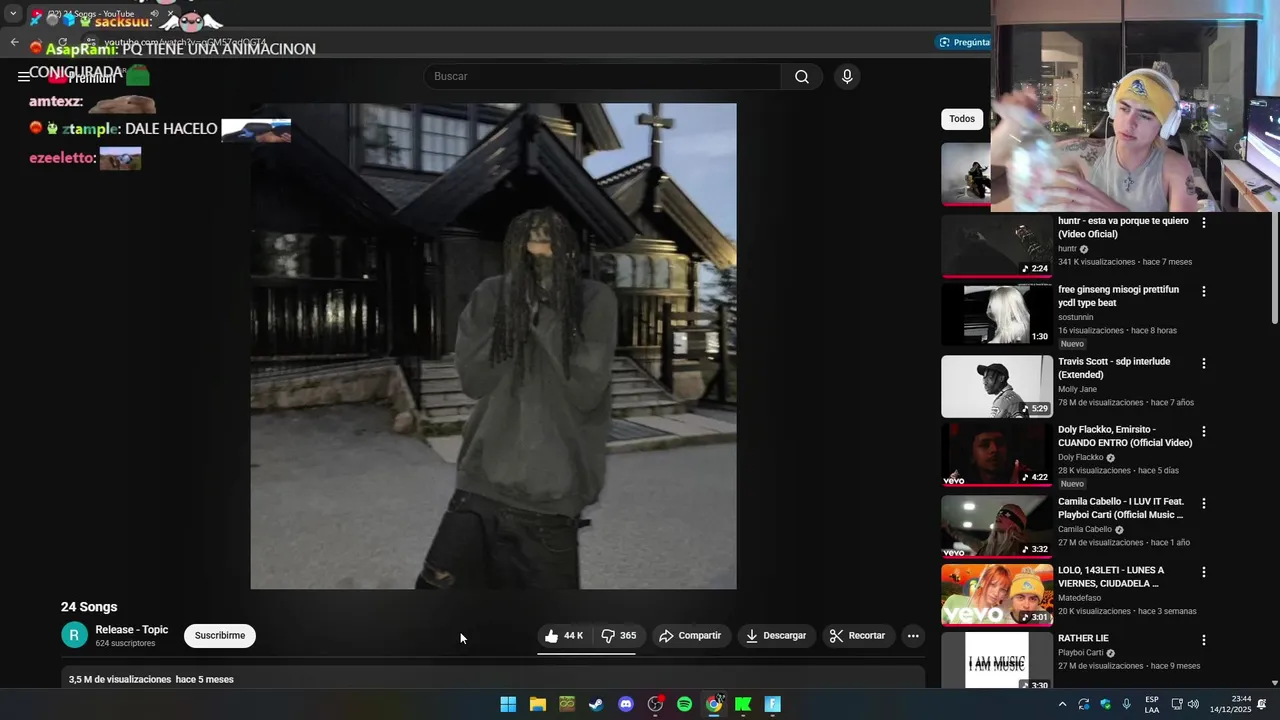Open thumbnail of Camila Cabello I LUV IT
The image size is (1280, 720).
click(x=997, y=527)
